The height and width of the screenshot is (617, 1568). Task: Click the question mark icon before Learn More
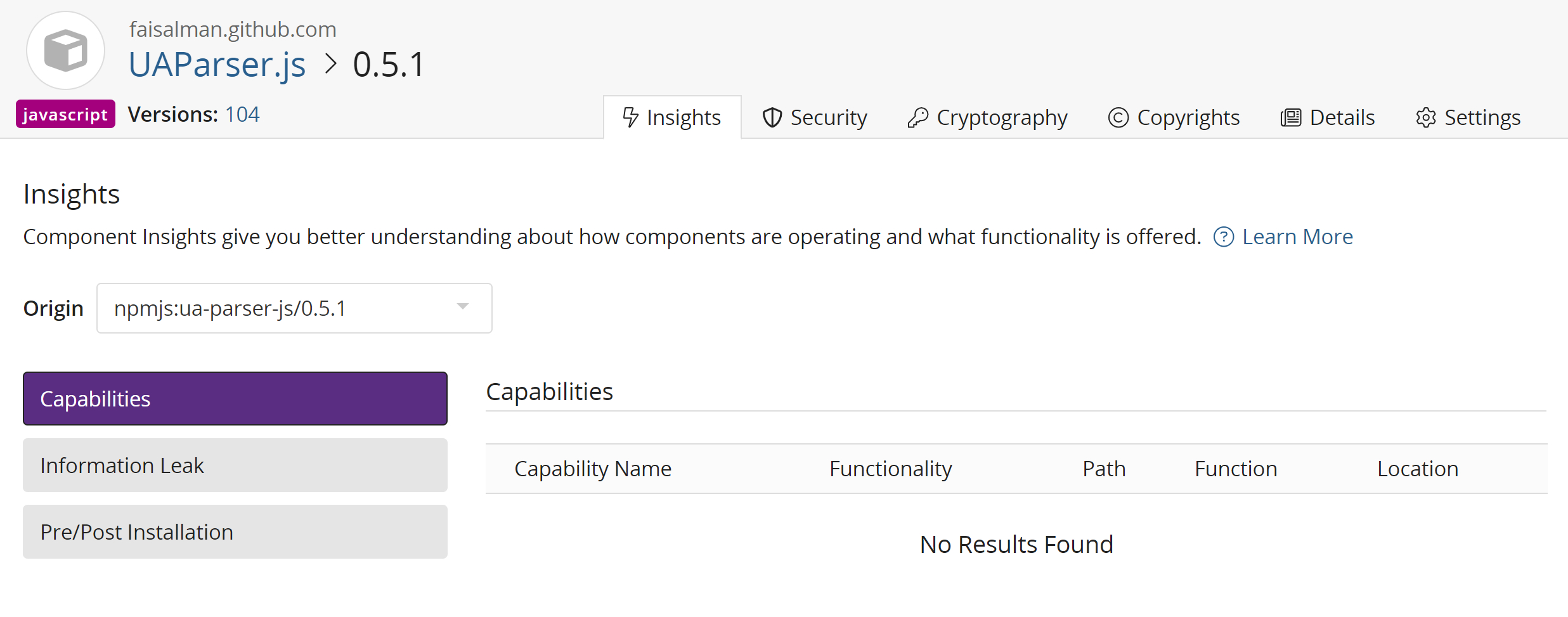click(1223, 236)
